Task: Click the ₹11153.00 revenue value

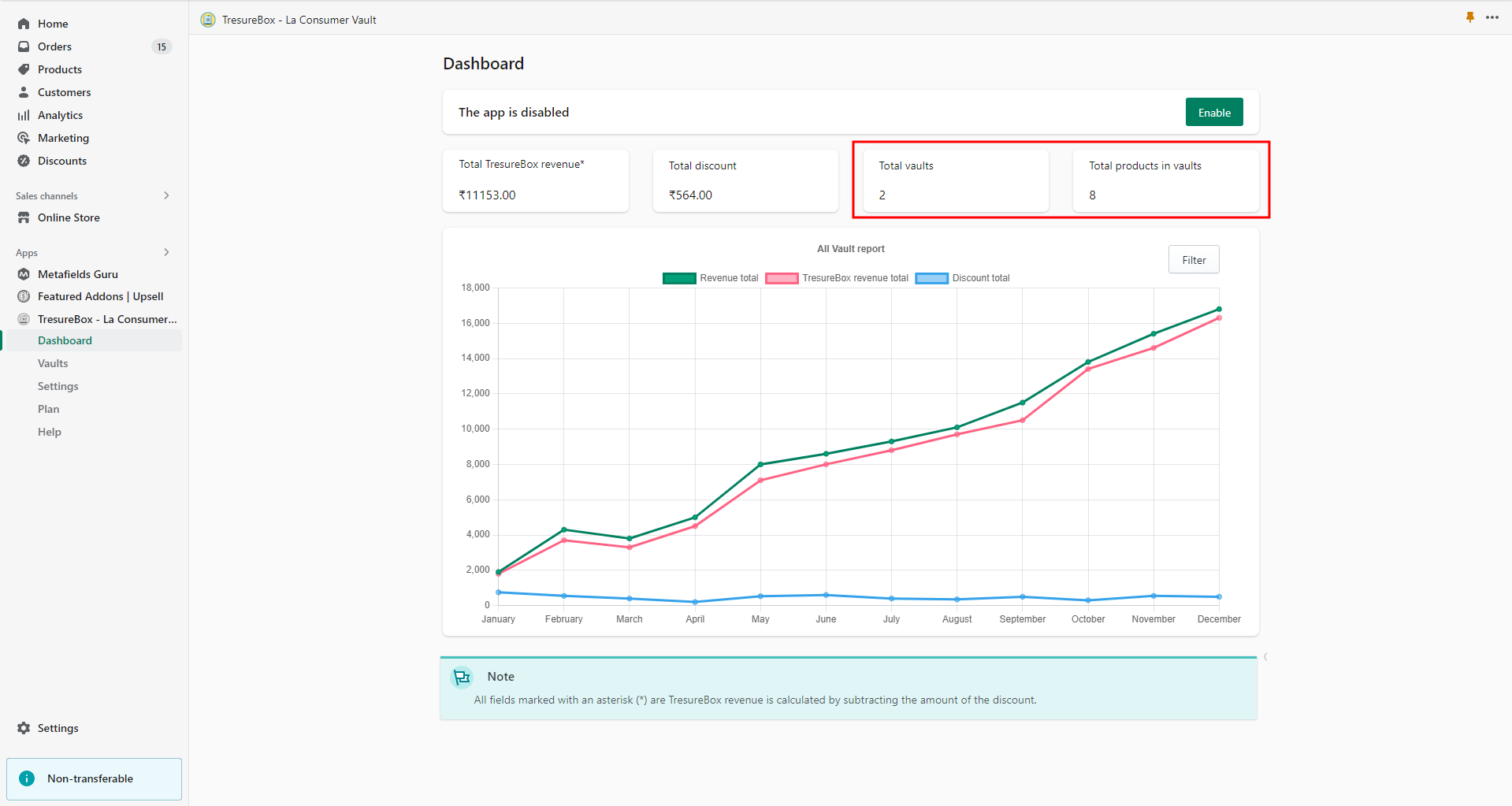Action: [487, 195]
